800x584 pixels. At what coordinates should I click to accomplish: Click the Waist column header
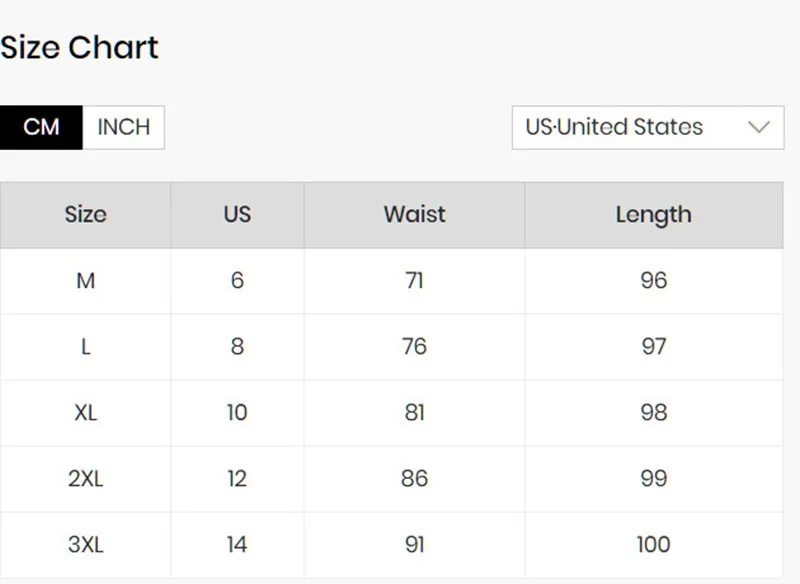point(414,214)
